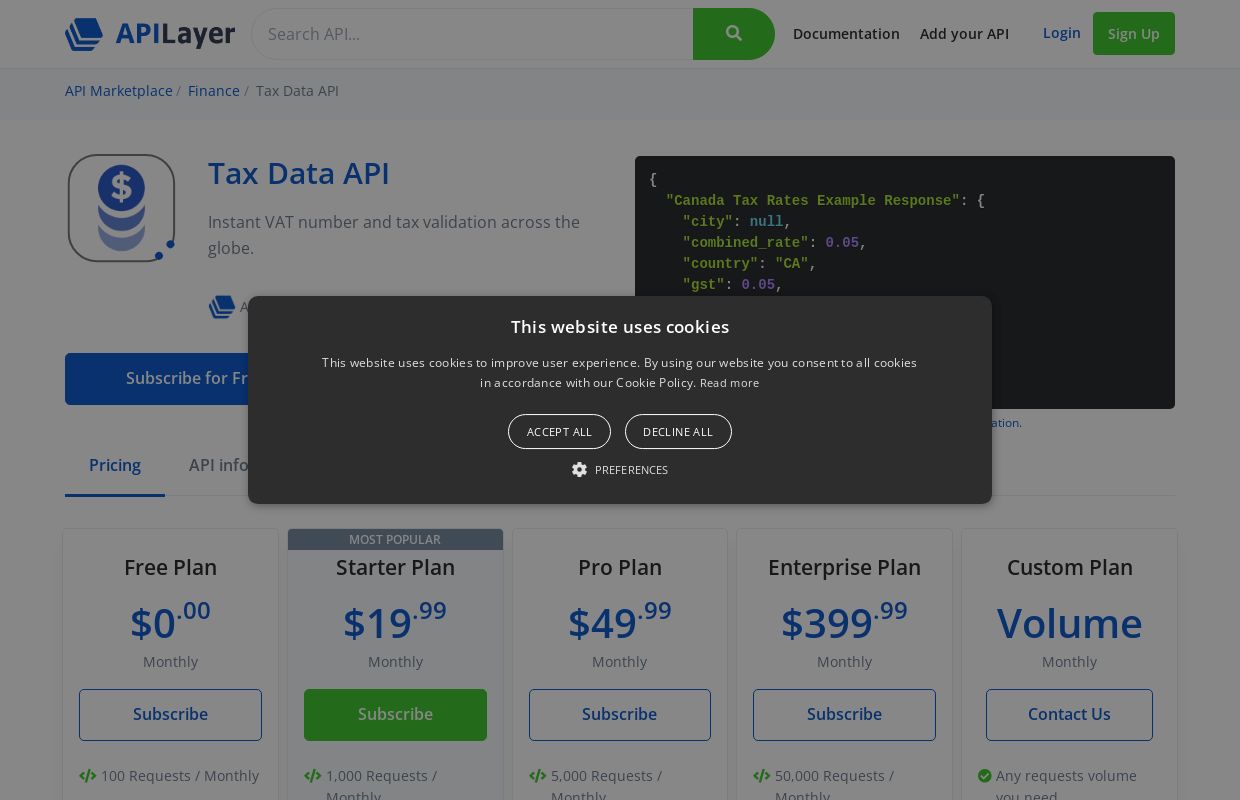Decline all cookies
Image resolution: width=1240 pixels, height=800 pixels.
click(678, 432)
